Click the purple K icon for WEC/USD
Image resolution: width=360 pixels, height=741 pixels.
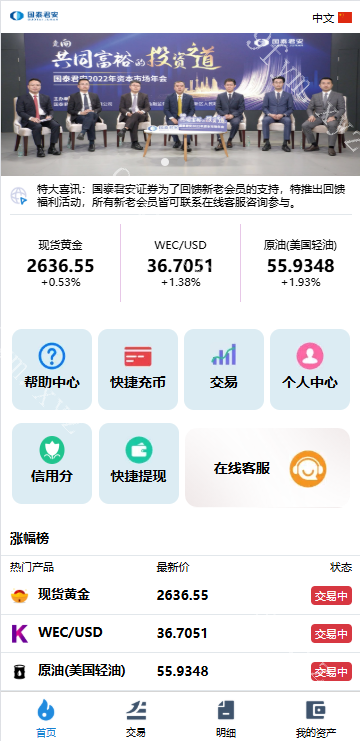tap(19, 633)
